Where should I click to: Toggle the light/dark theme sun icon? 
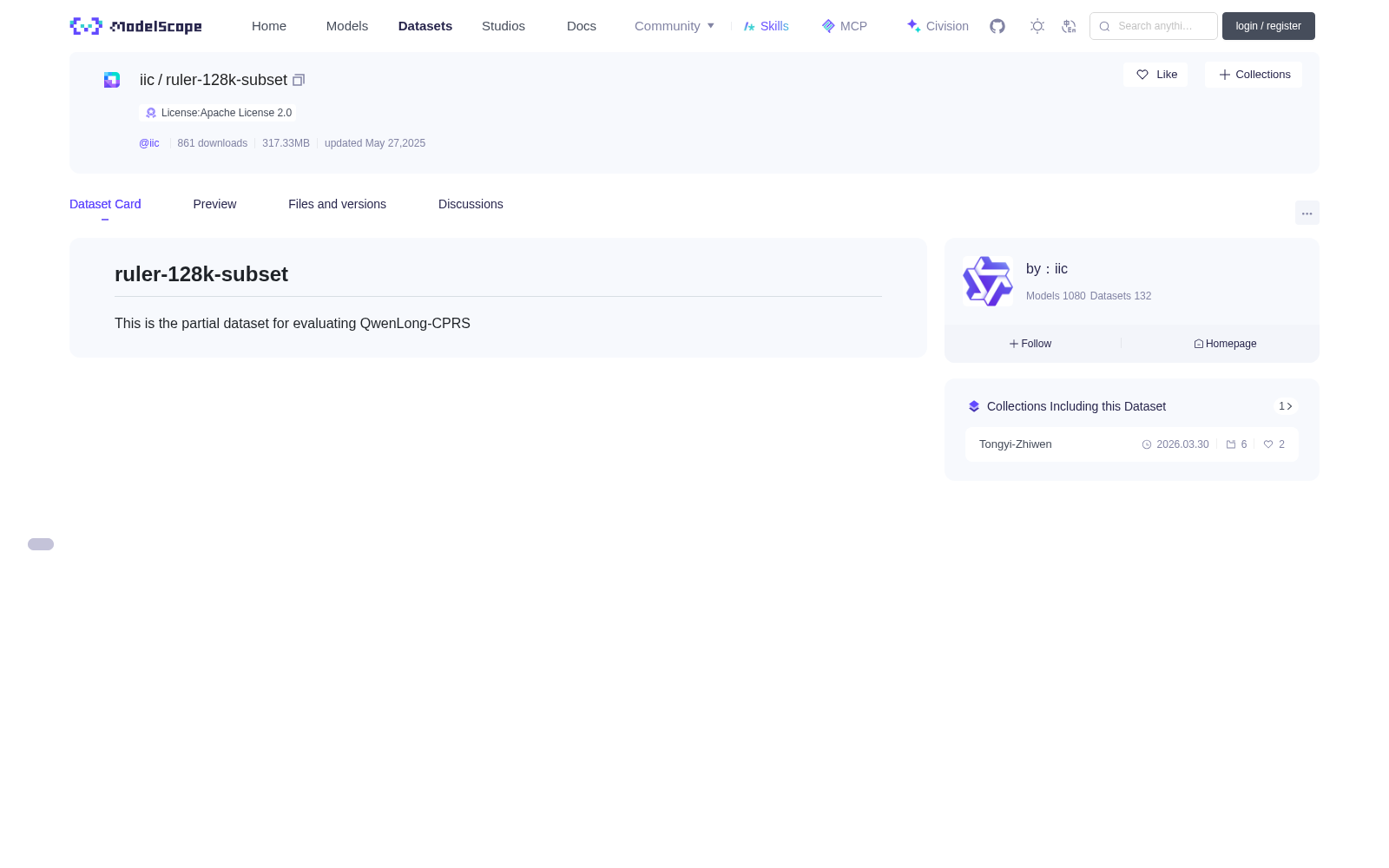click(x=1037, y=26)
